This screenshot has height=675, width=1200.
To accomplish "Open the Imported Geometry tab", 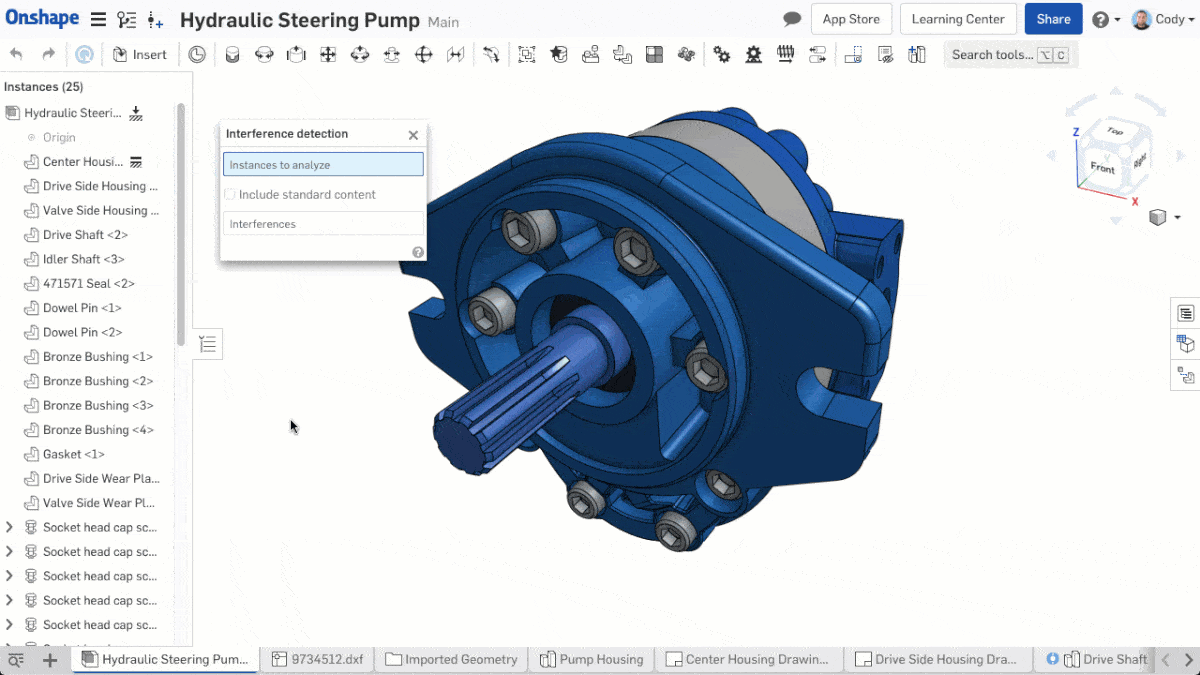I will (452, 659).
